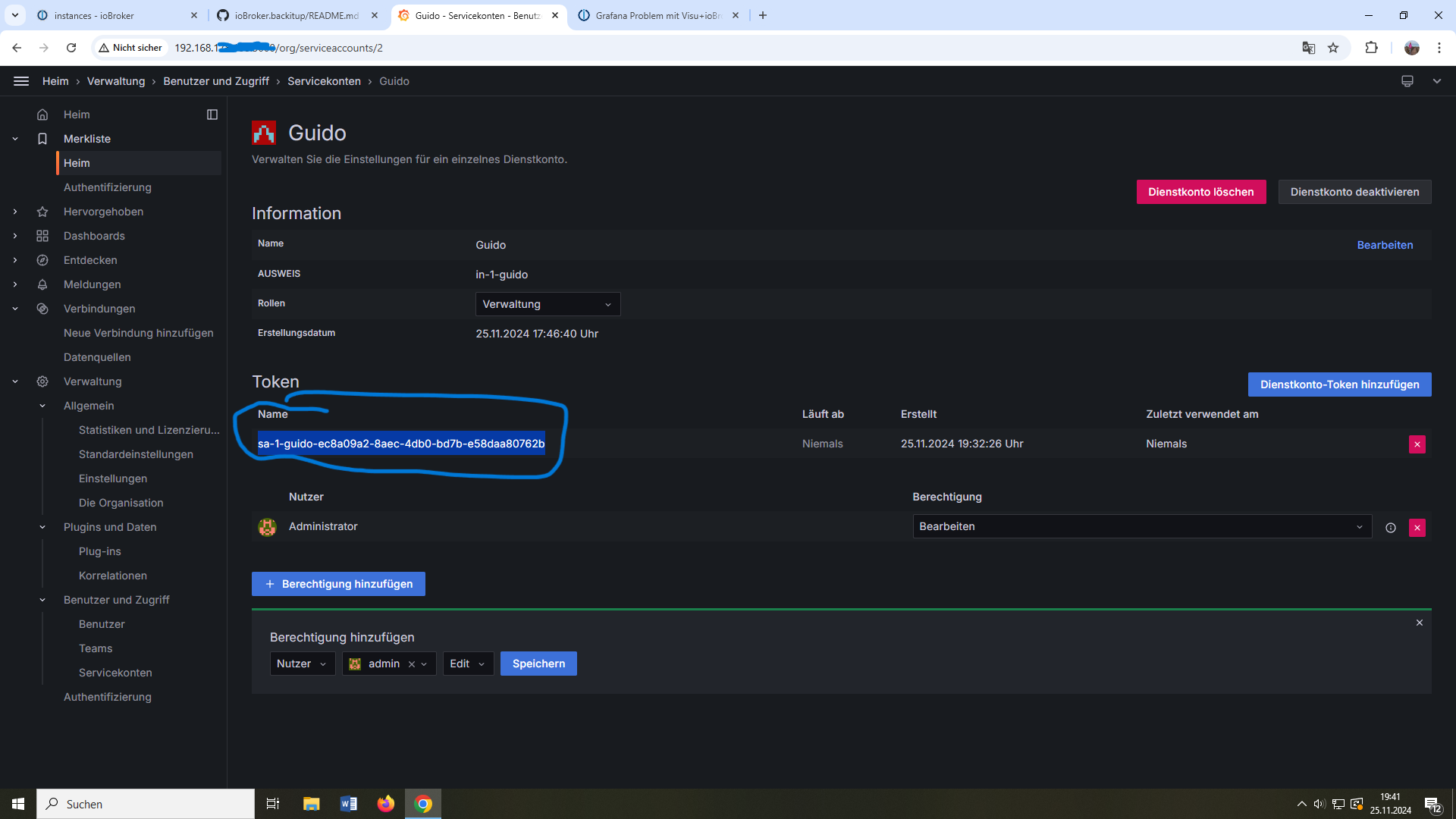Delete the sa-1-guido token with red X
Screen dimensions: 1456x819
[x=1417, y=444]
